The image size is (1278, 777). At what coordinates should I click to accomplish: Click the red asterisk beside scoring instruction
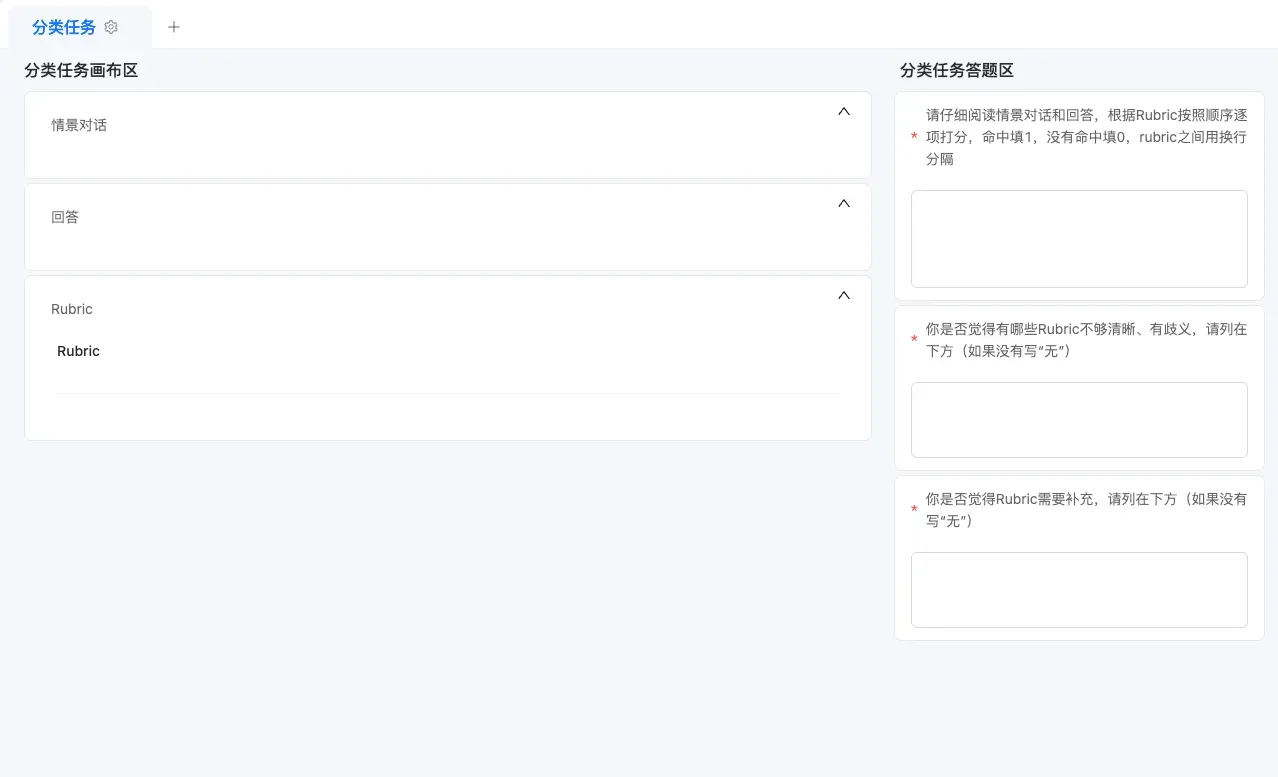click(x=914, y=137)
